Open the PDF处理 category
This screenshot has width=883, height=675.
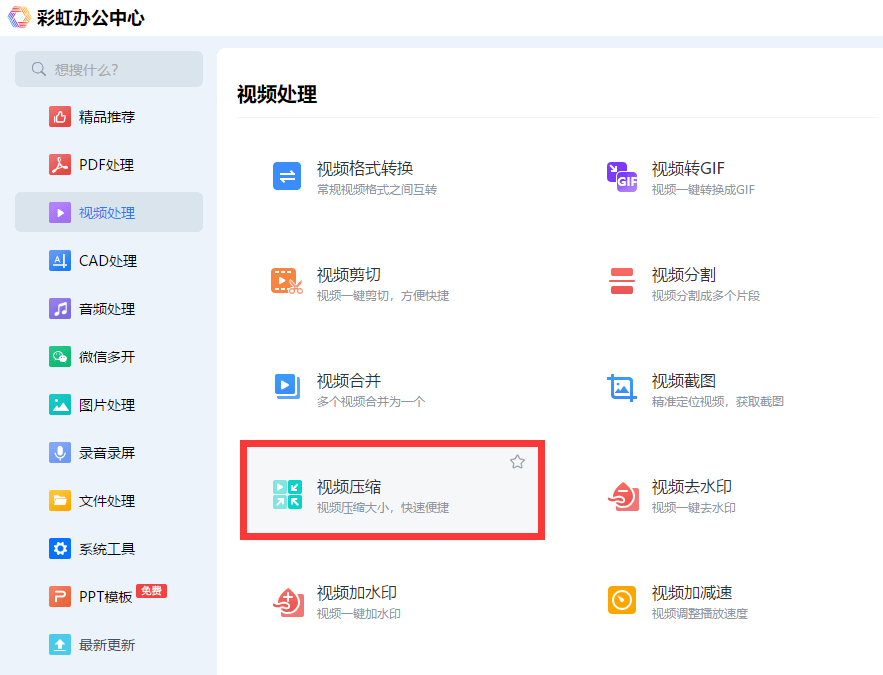[109, 165]
